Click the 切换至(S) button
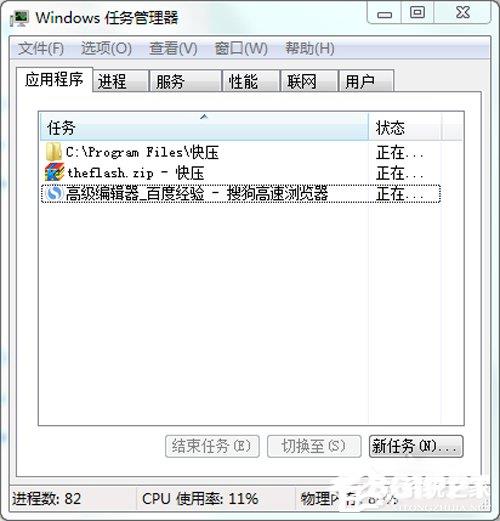500x521 pixels. 314,446
